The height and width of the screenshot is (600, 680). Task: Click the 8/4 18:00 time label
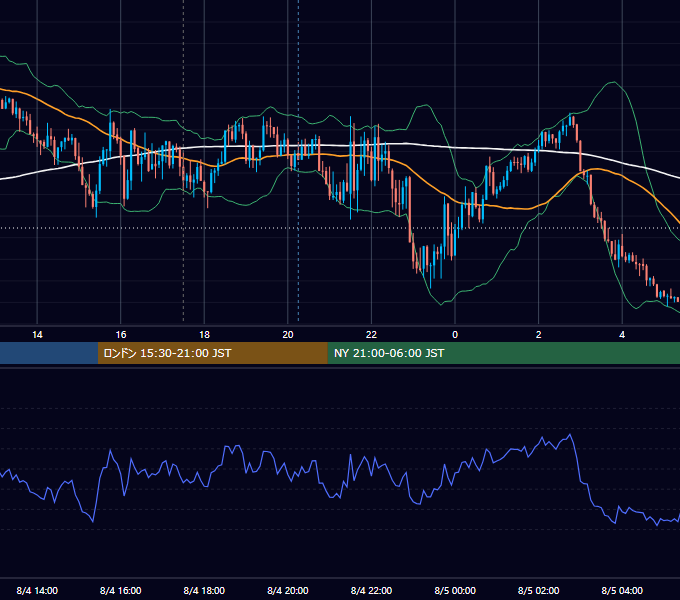204,590
